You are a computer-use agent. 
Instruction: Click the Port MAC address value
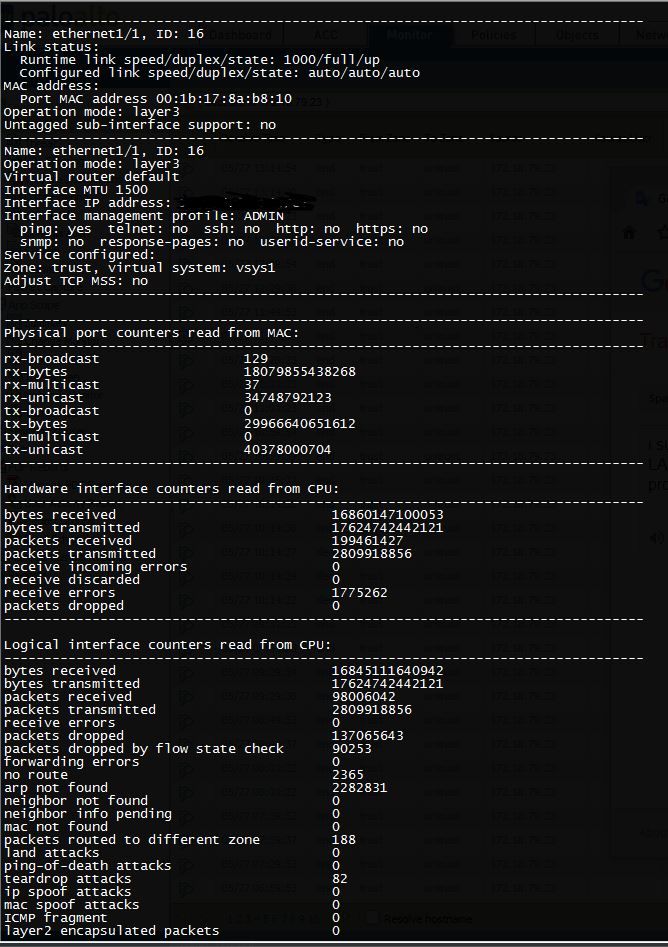coord(212,99)
